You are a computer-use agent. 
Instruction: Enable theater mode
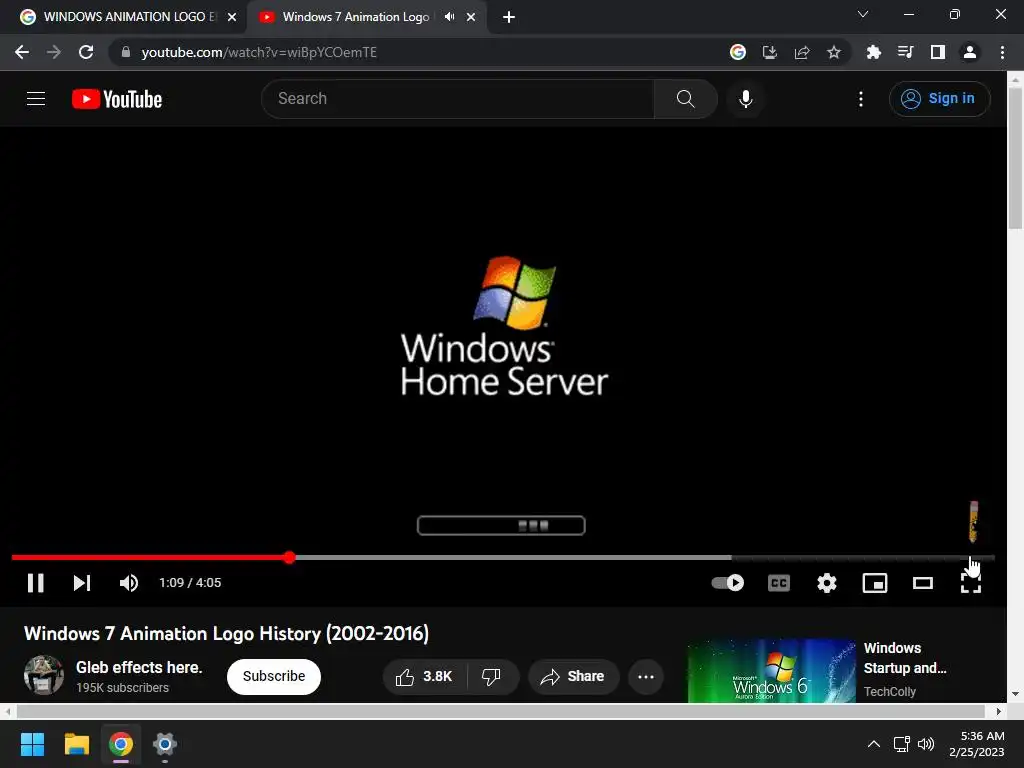(922, 583)
